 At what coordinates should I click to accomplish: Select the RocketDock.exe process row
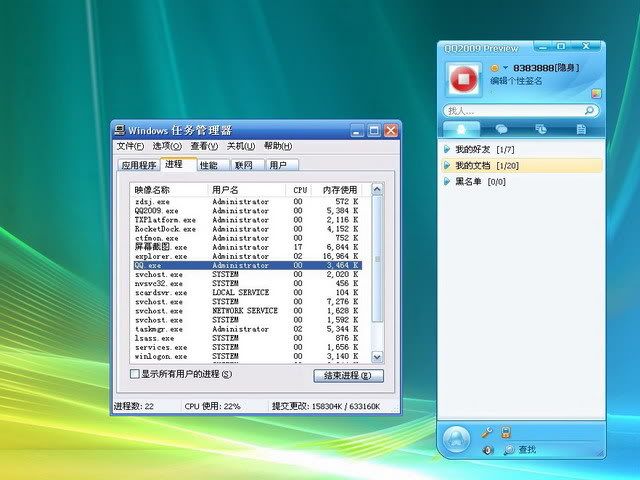[247, 229]
